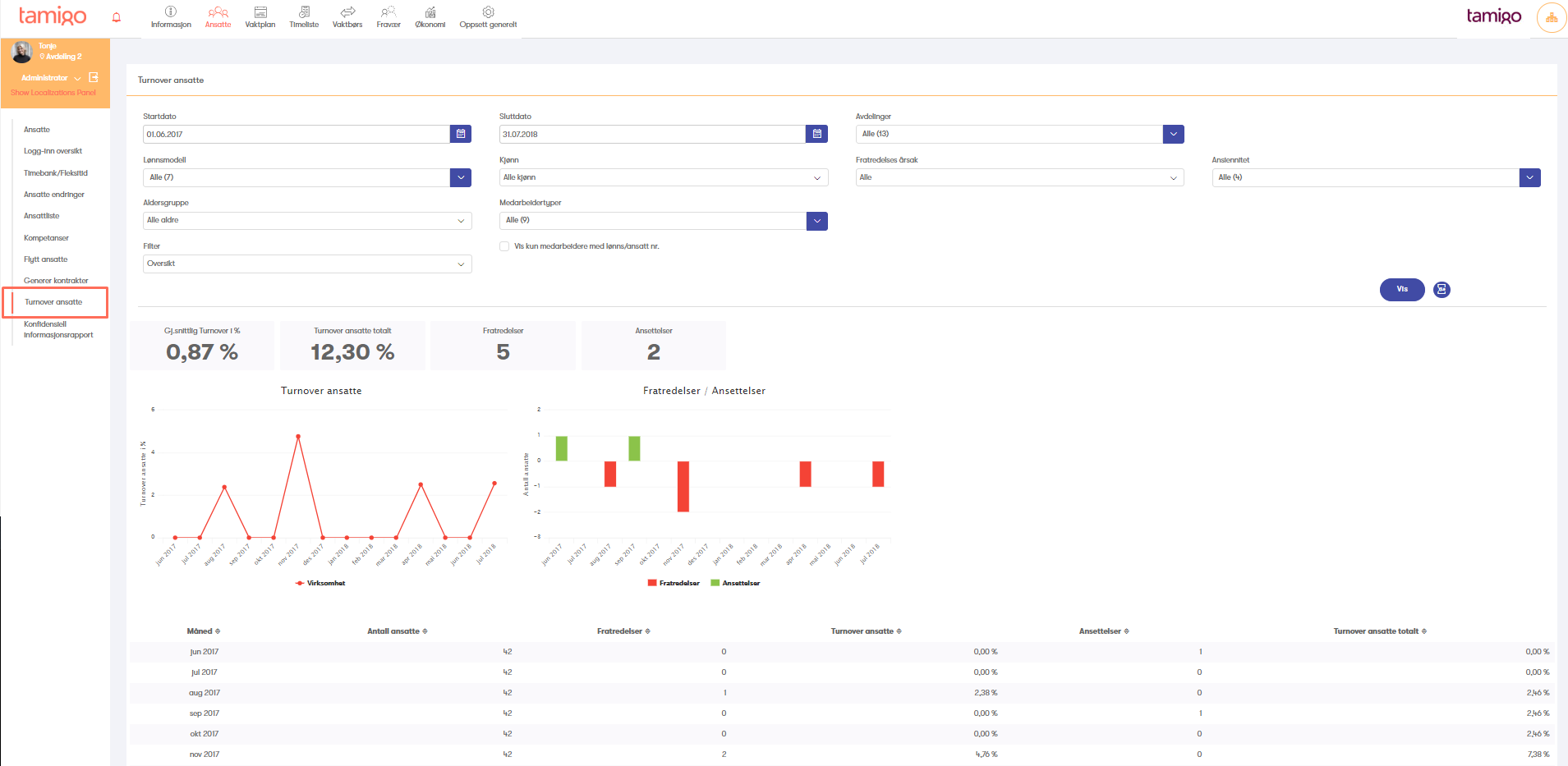Open the Kjønn dropdown
The height and width of the screenshot is (766, 1568).
click(x=664, y=177)
